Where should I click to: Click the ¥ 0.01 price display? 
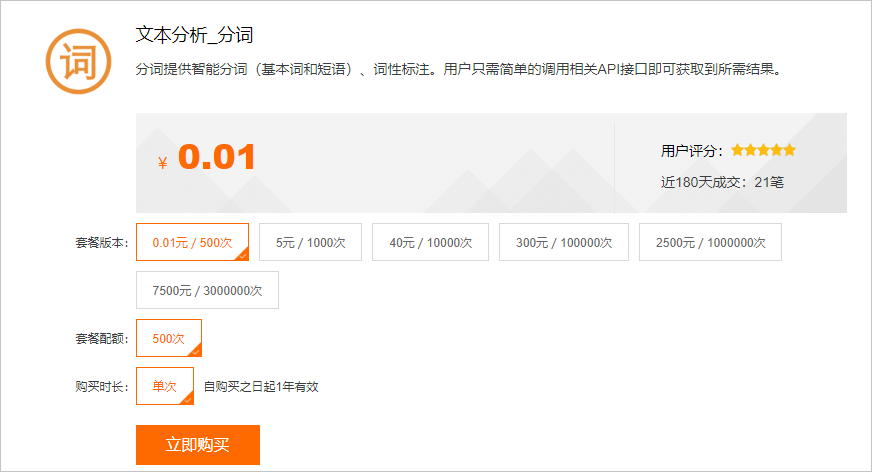[x=207, y=157]
